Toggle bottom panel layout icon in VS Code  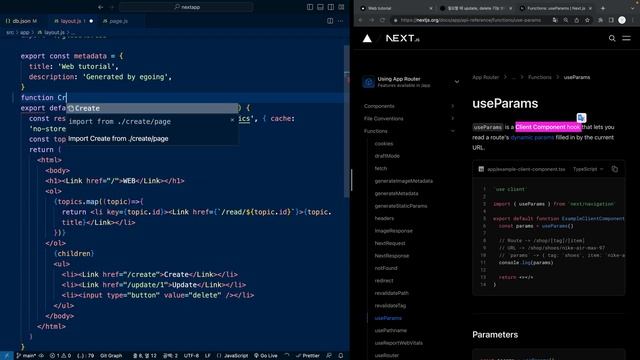click(x=320, y=7)
